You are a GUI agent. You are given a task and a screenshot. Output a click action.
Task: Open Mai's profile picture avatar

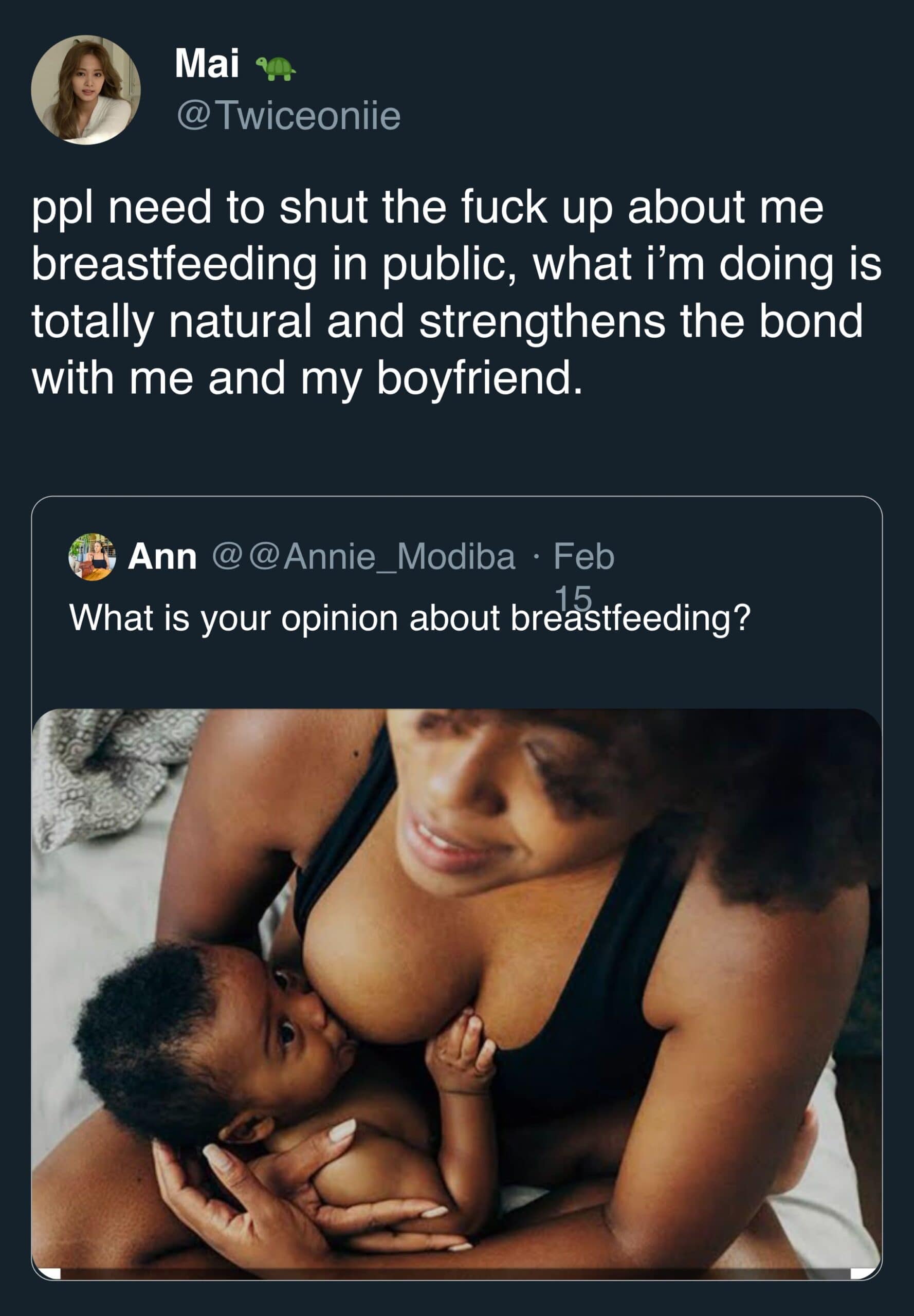point(85,90)
